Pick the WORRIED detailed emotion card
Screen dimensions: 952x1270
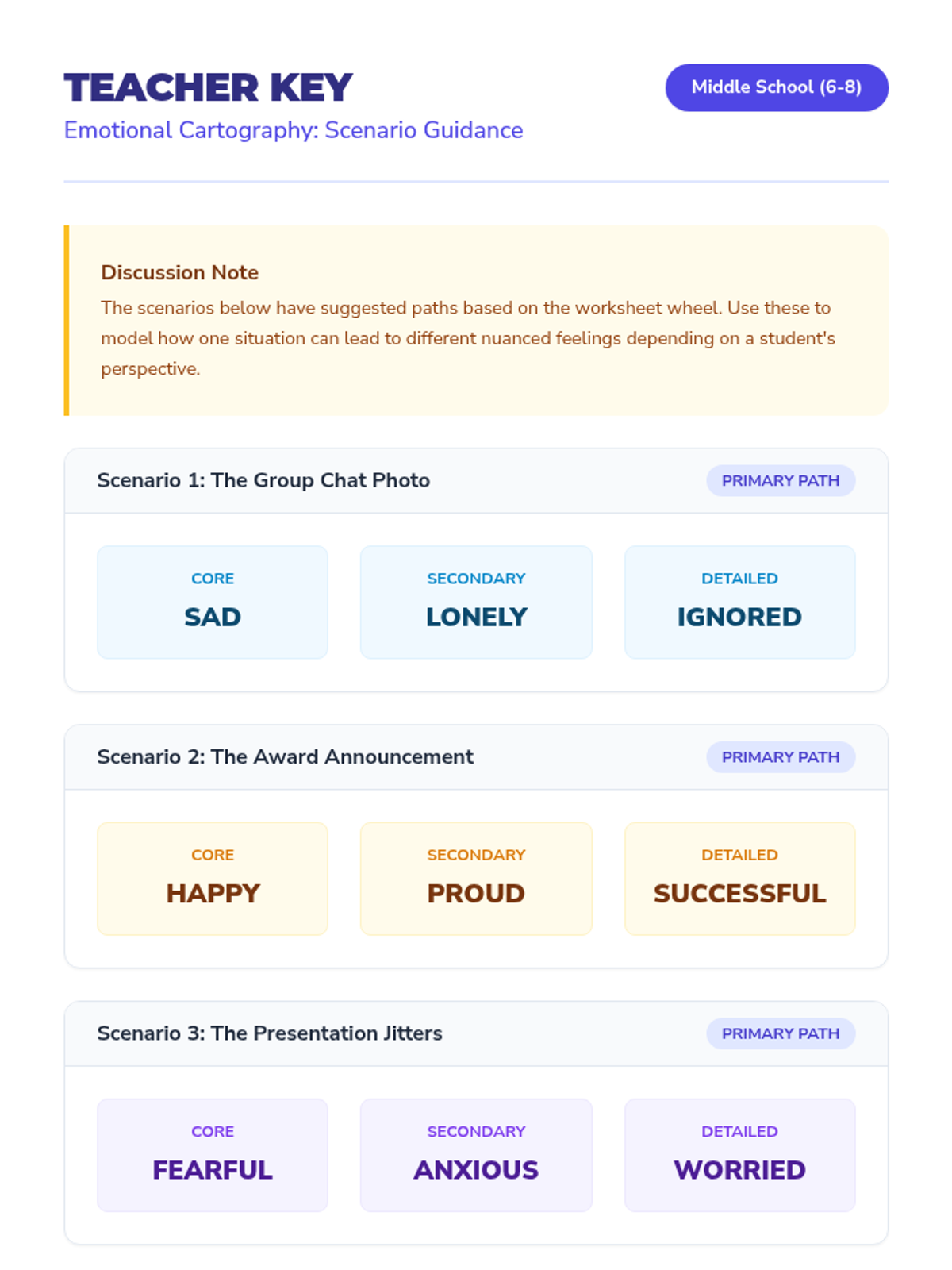pyautogui.click(x=739, y=1154)
